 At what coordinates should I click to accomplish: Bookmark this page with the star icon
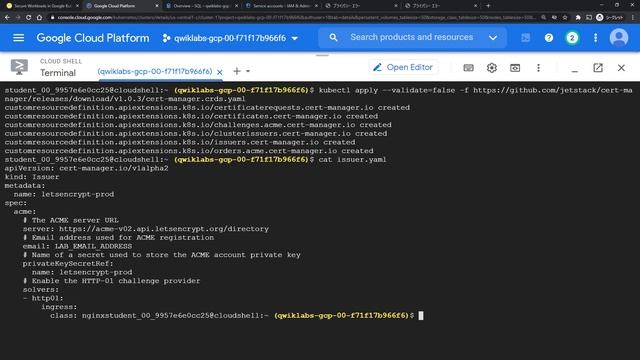coord(565,18)
